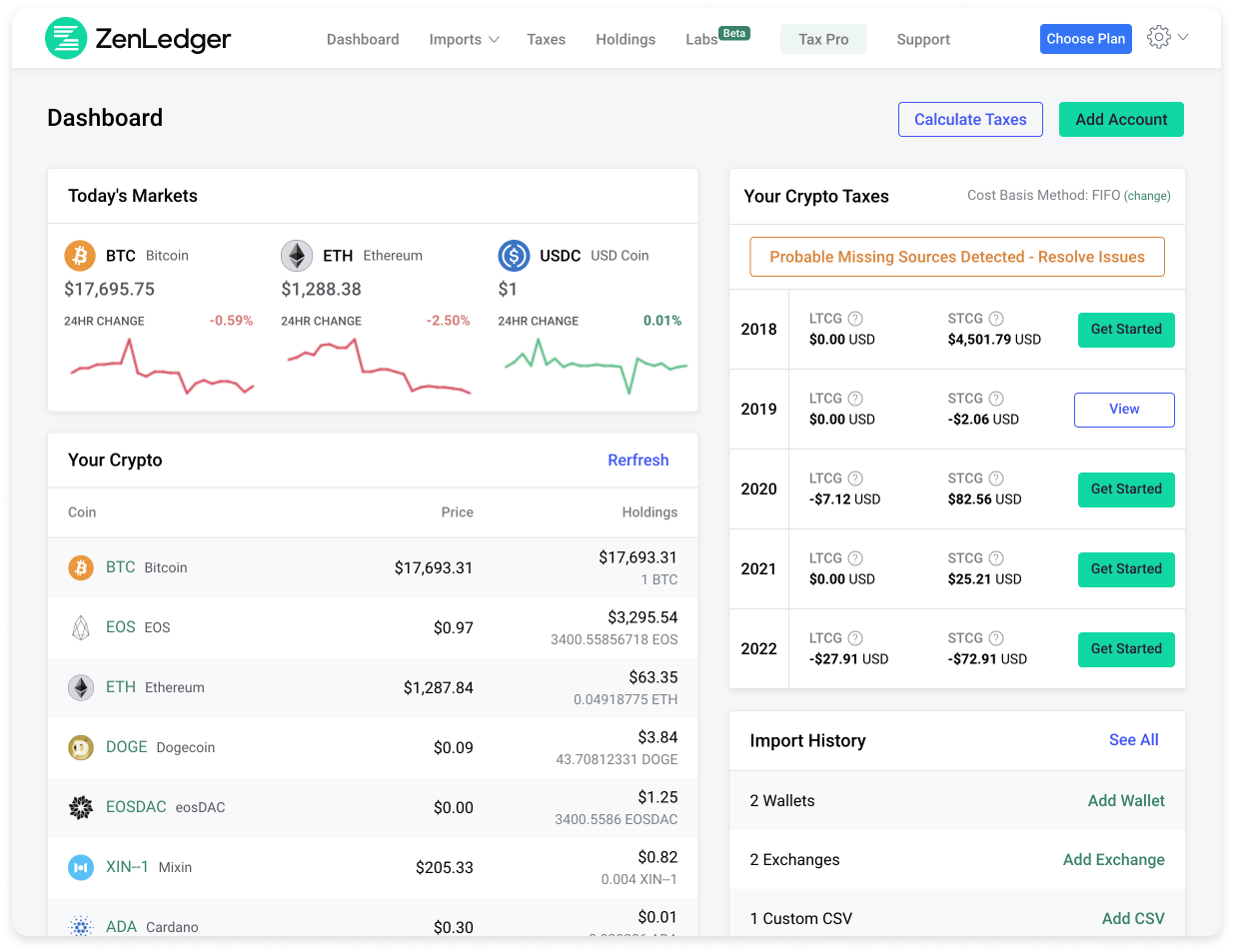Click the Price column header
1233x952 pixels.
pos(458,512)
